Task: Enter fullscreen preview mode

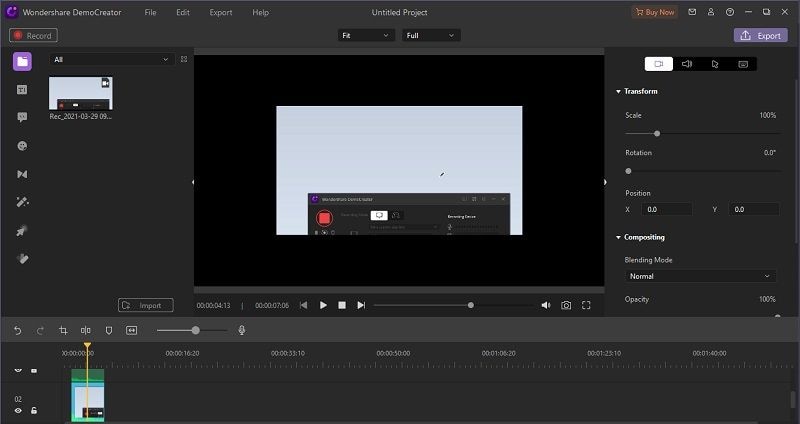Action: 586,305
